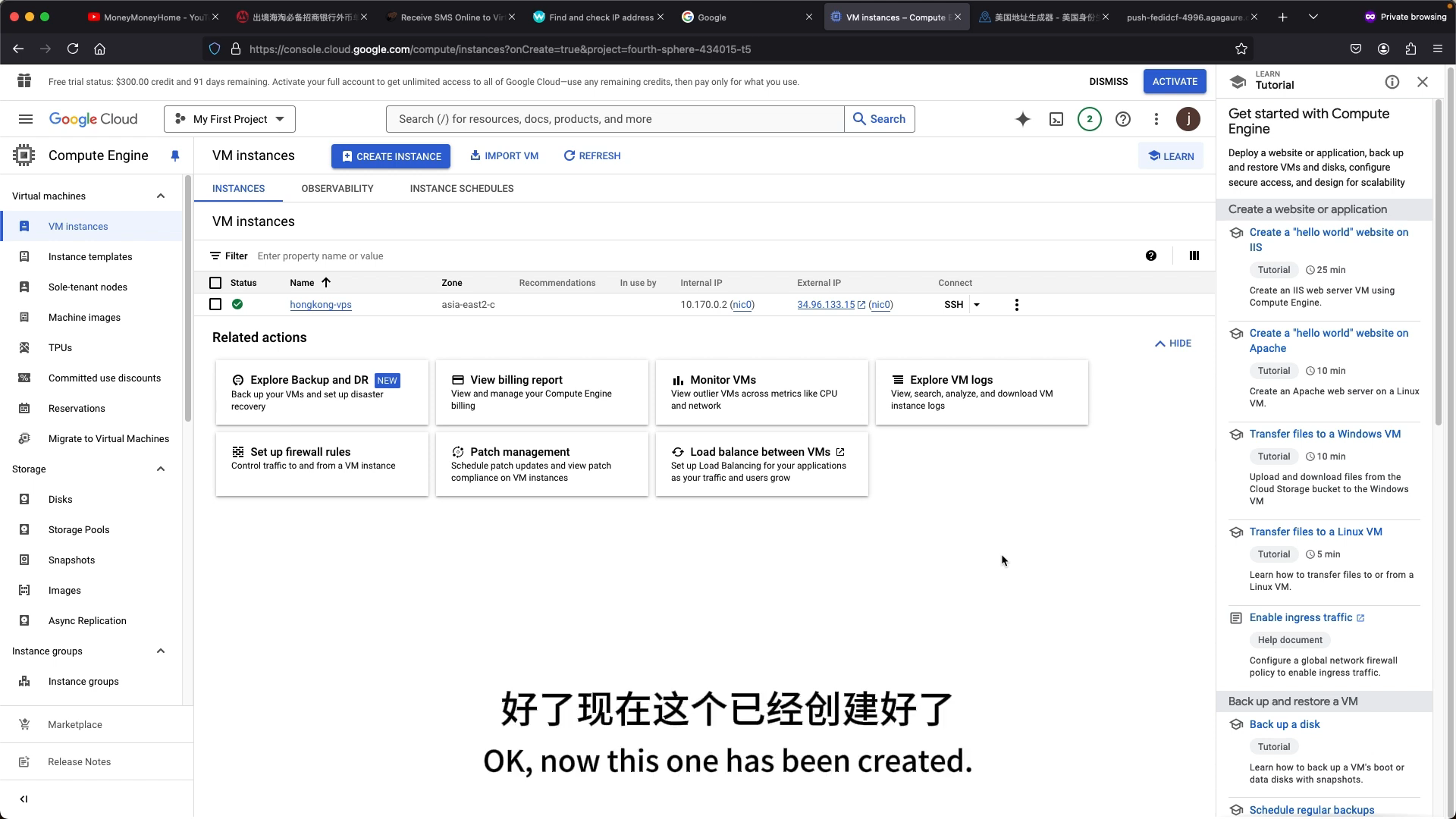Viewport: 1456px width, 819px height.
Task: Click the browser URL address bar
Action: (x=728, y=49)
